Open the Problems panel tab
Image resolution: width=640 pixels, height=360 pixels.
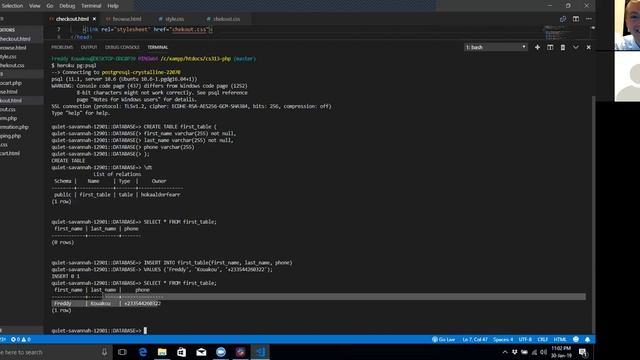click(x=62, y=47)
